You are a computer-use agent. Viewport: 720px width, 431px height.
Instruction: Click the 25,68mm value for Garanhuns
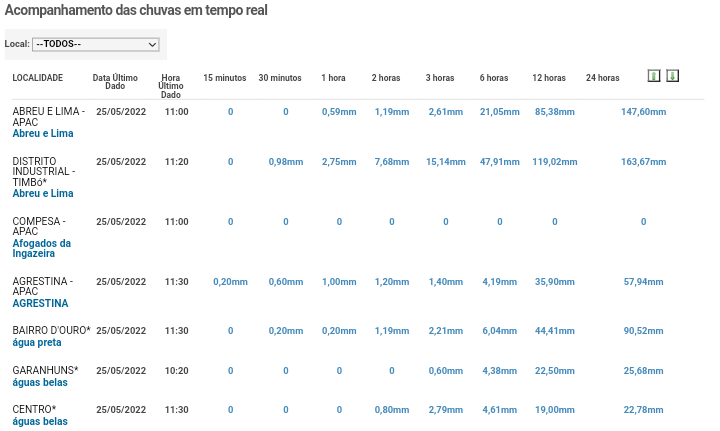pyautogui.click(x=643, y=371)
